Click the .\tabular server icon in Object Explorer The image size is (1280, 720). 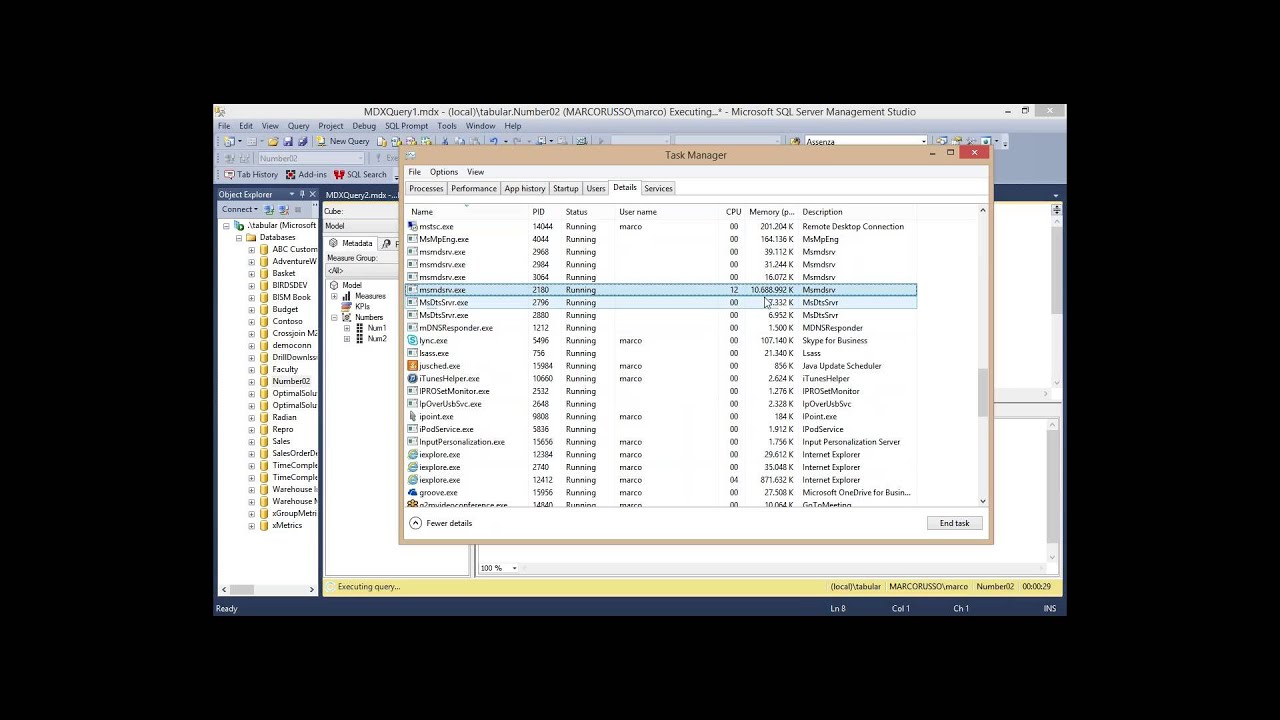click(239, 225)
